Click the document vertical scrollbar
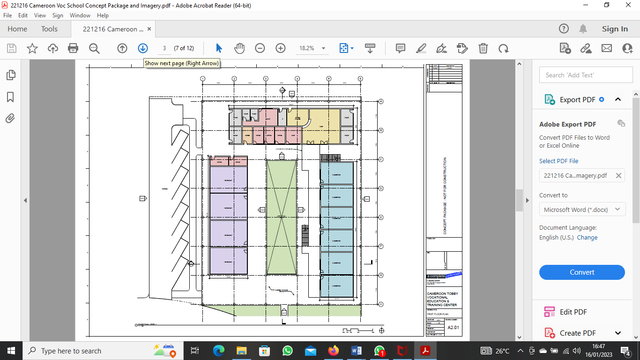Screen dimensions: 640x360 [x=519, y=200]
